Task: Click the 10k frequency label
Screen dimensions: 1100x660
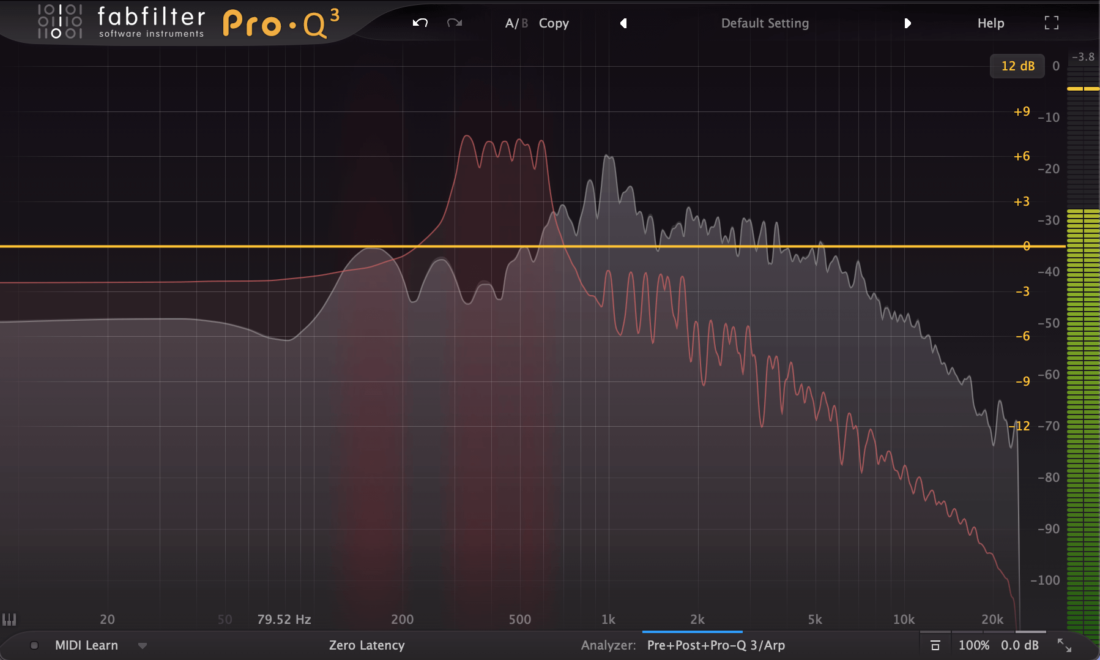Action: click(904, 619)
